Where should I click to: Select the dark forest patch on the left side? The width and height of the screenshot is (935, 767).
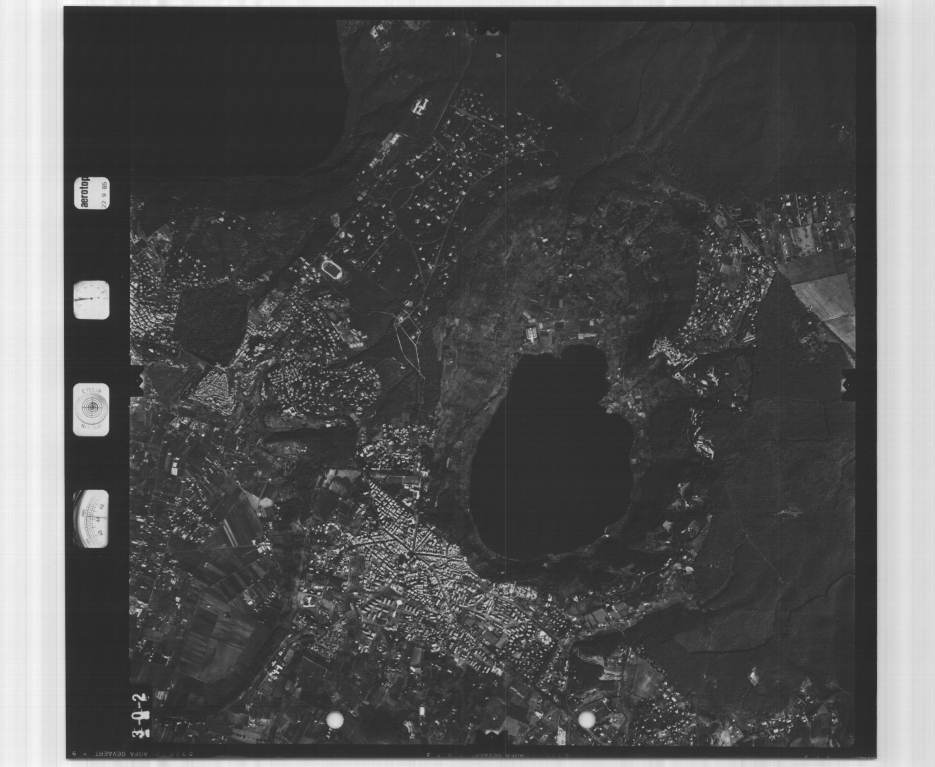[x=211, y=322]
